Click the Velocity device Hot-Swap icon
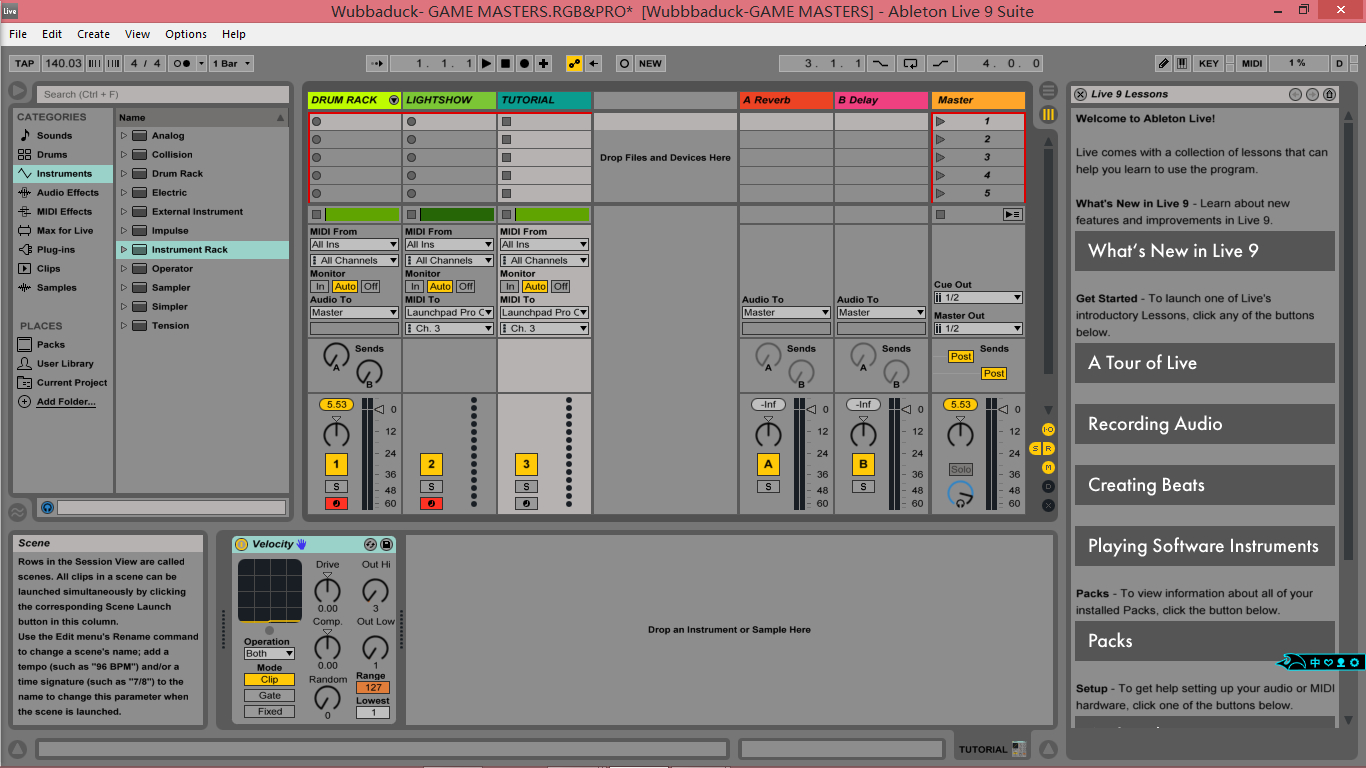Image resolution: width=1366 pixels, height=768 pixels. coord(371,544)
